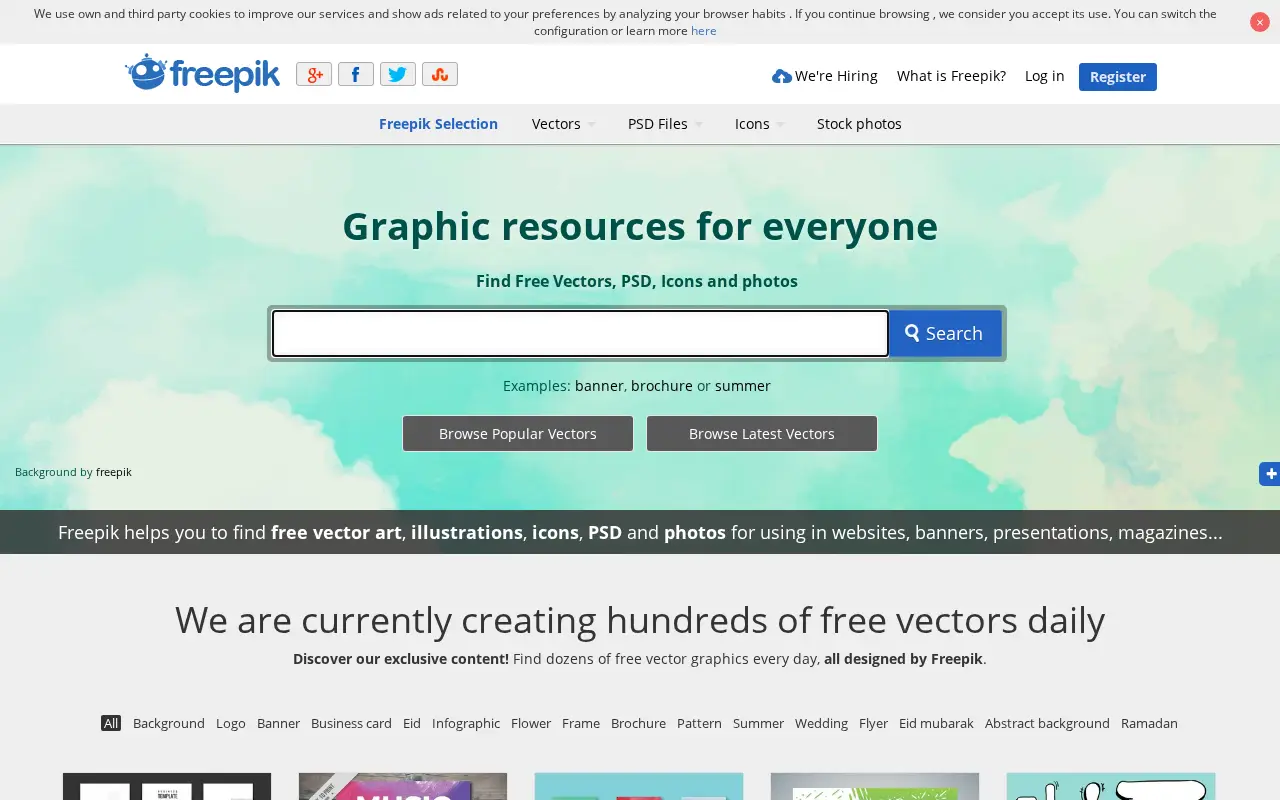Screen dimensions: 1280x800
Task: Filter by Infographic category
Action: tap(466, 723)
